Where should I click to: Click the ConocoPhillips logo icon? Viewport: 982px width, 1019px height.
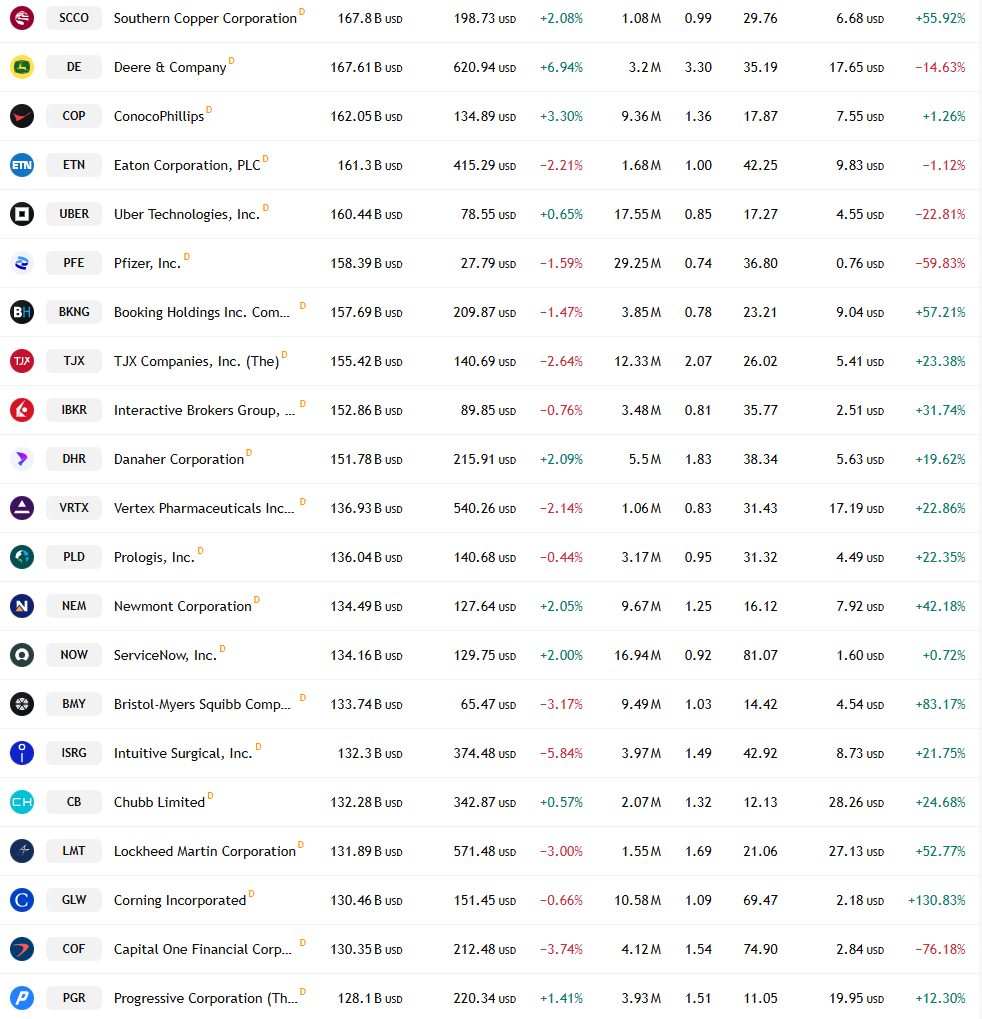pos(22,116)
